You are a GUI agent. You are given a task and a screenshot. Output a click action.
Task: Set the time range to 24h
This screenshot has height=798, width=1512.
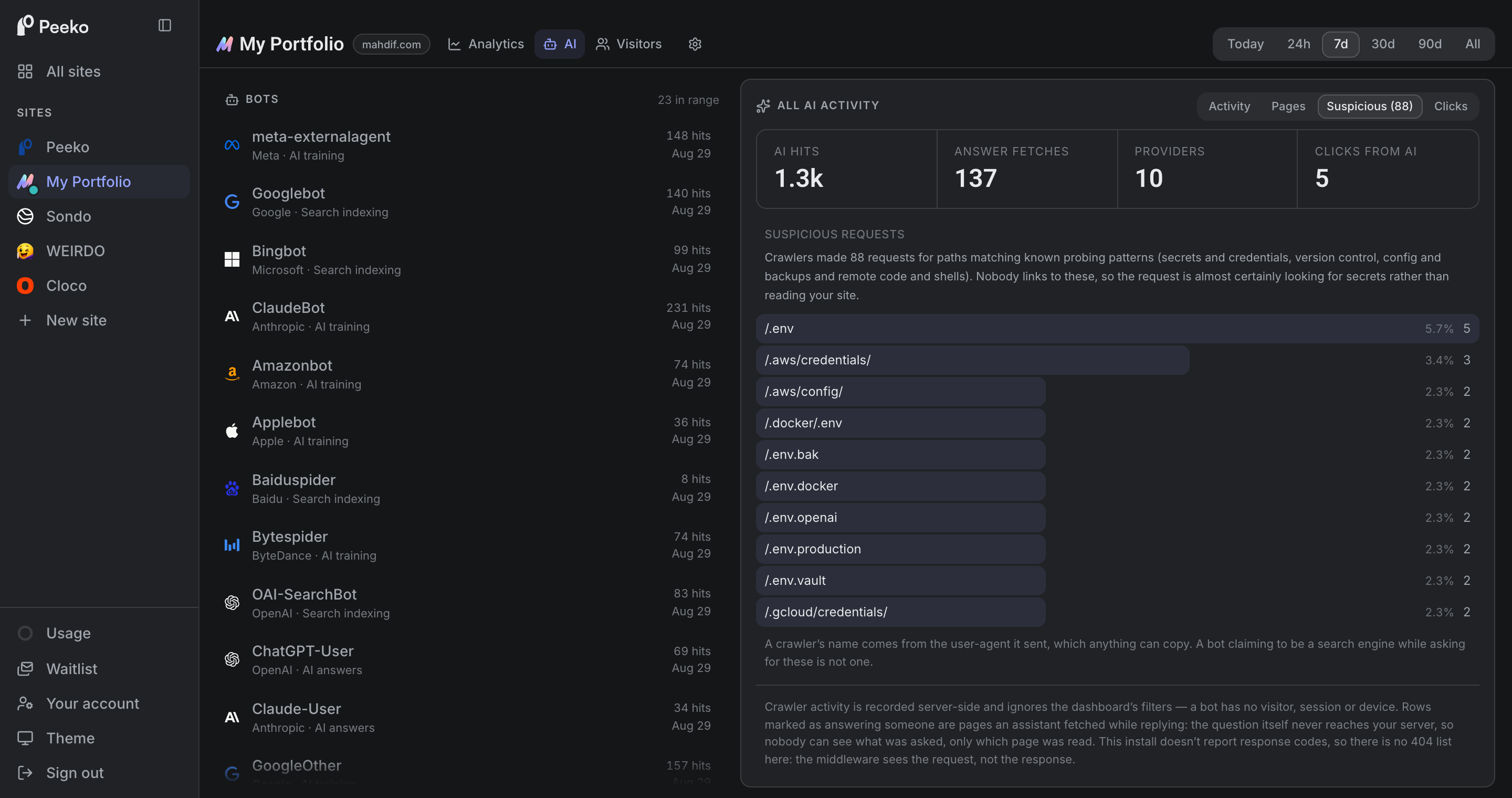click(1298, 44)
